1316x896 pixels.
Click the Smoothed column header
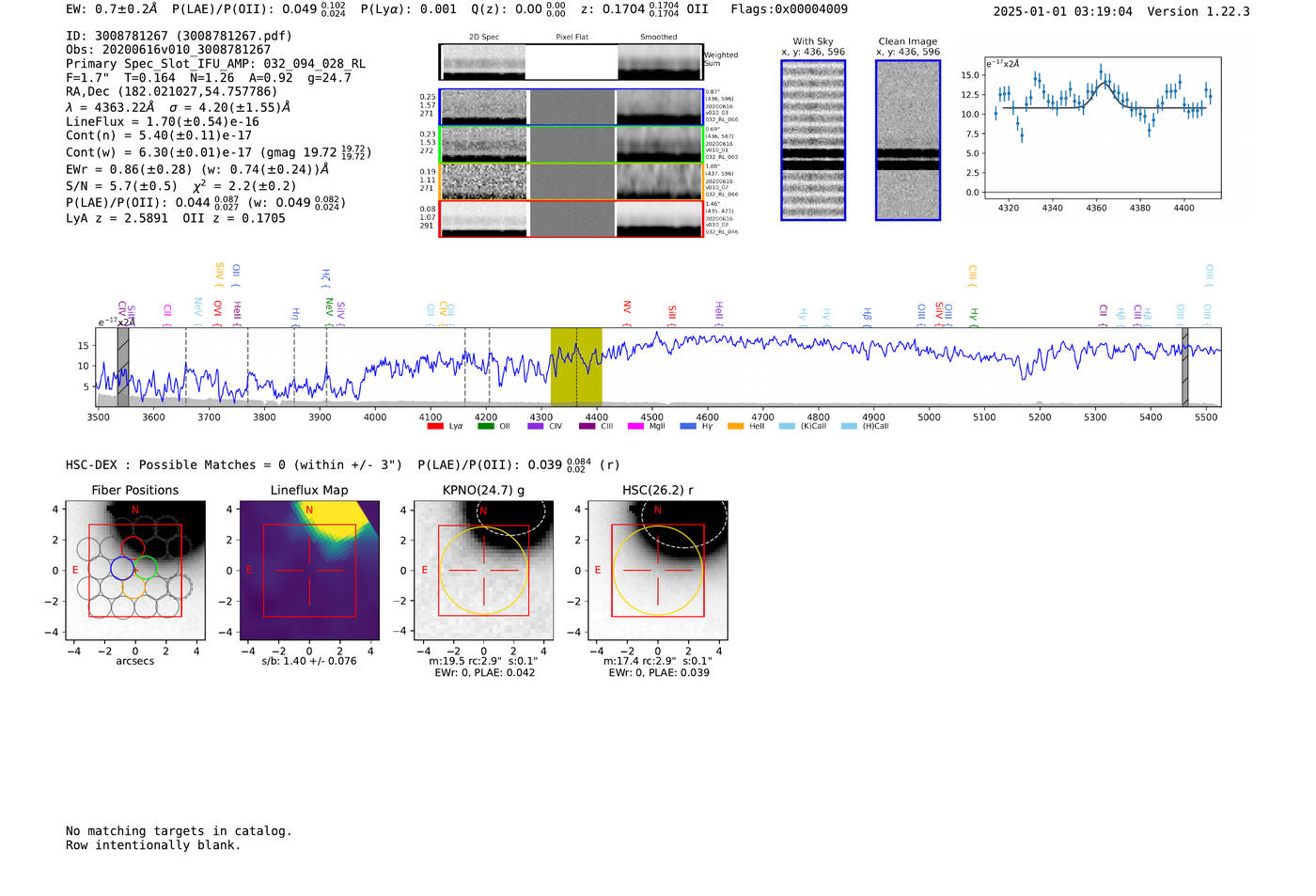coord(658,38)
